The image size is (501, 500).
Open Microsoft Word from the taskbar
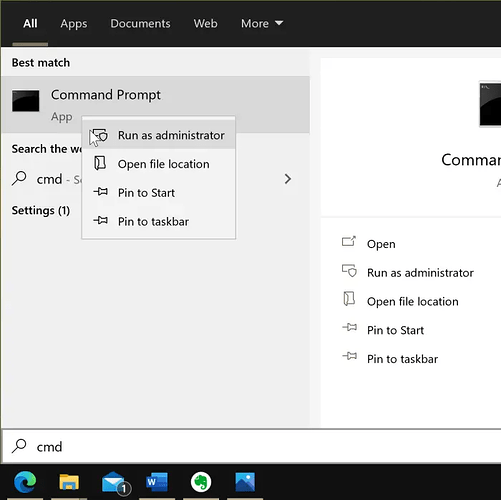157,482
